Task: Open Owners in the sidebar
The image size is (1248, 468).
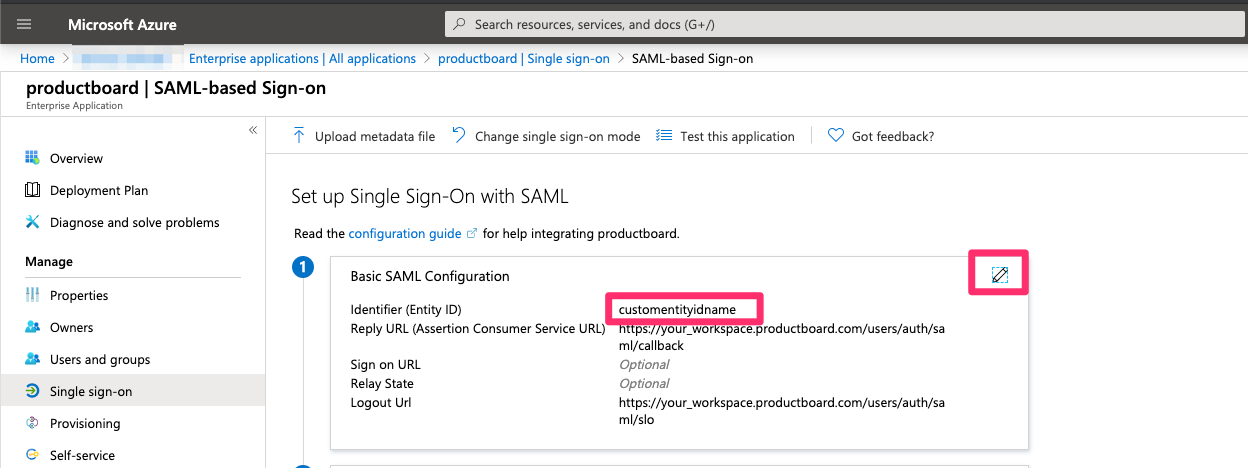Action: pyautogui.click(x=71, y=327)
